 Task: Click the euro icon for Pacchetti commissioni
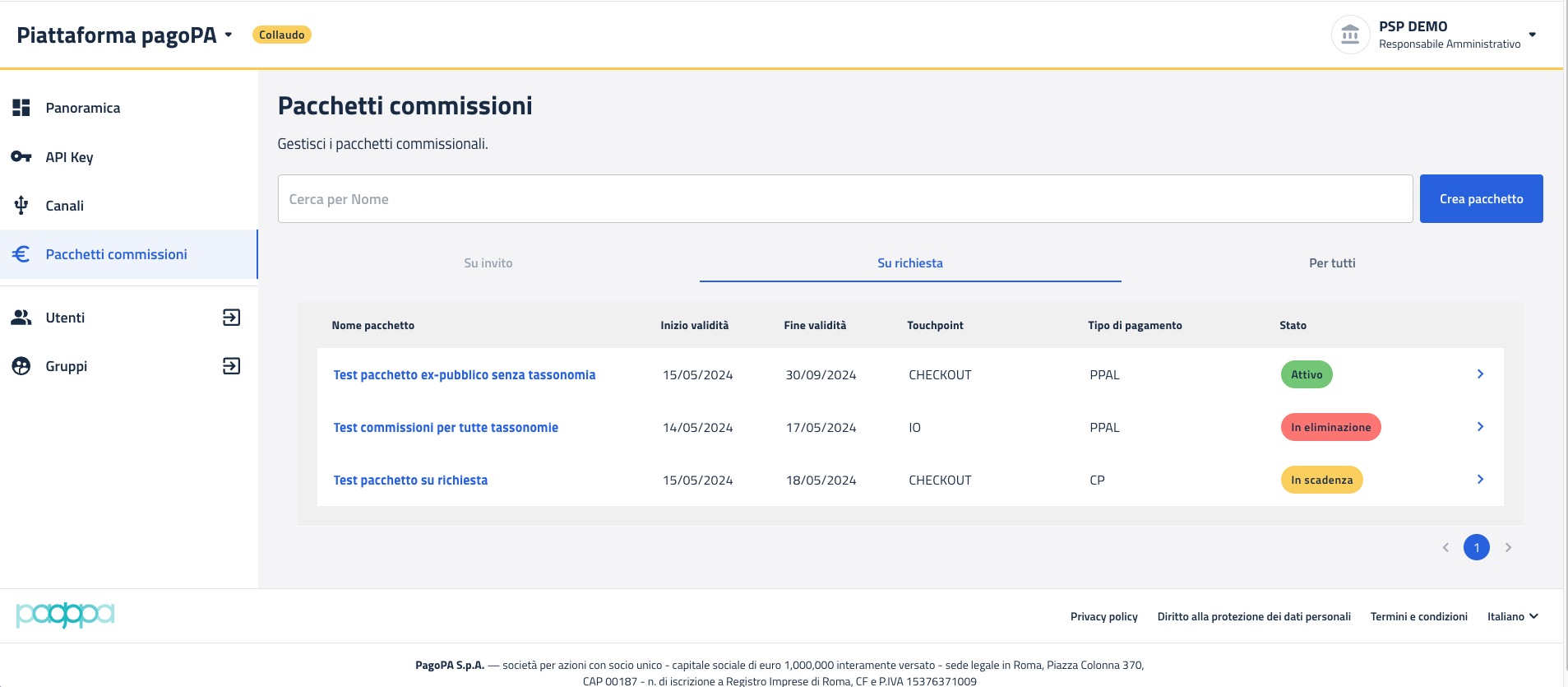(x=21, y=254)
